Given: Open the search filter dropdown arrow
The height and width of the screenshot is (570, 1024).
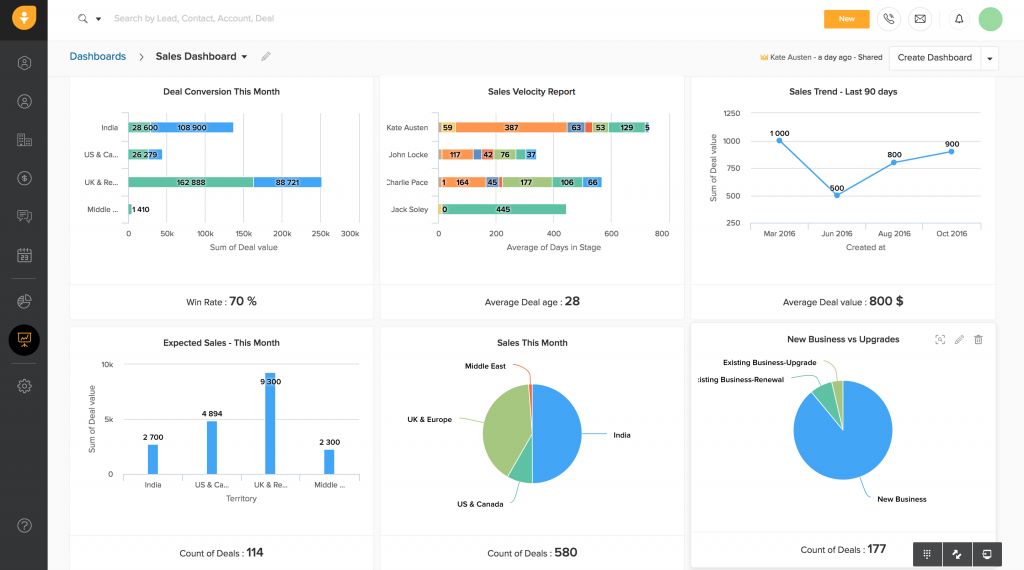Looking at the screenshot, I should click(98, 19).
